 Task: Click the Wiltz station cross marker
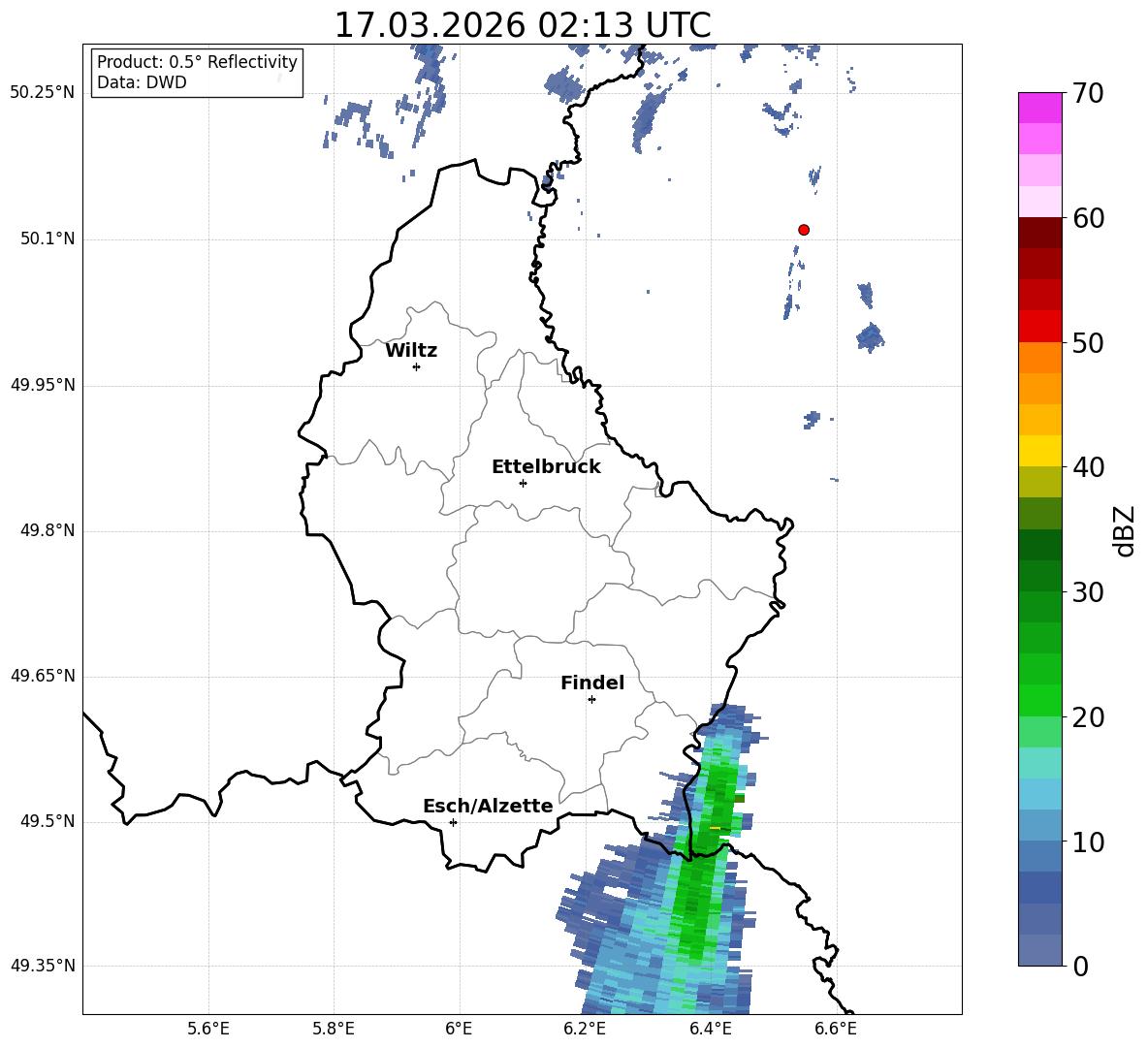click(x=417, y=366)
